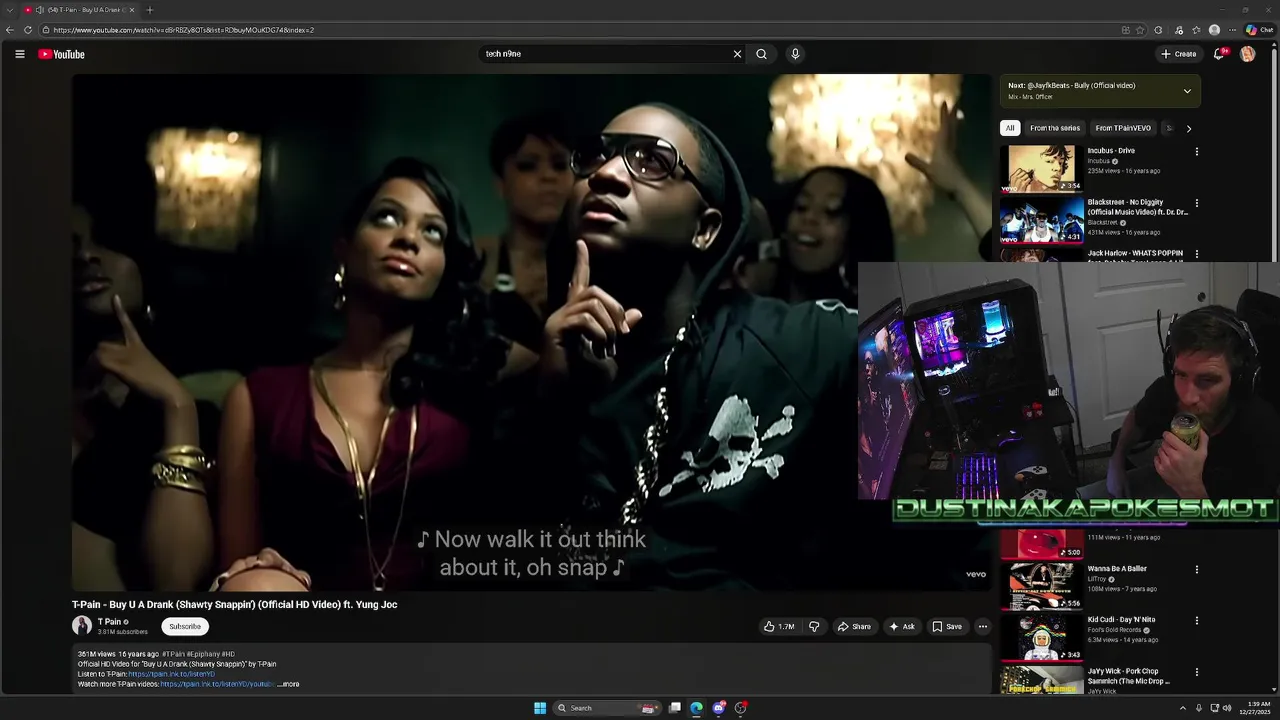This screenshot has height=720, width=1280.
Task: Select the From the series chip
Action: tap(1055, 128)
